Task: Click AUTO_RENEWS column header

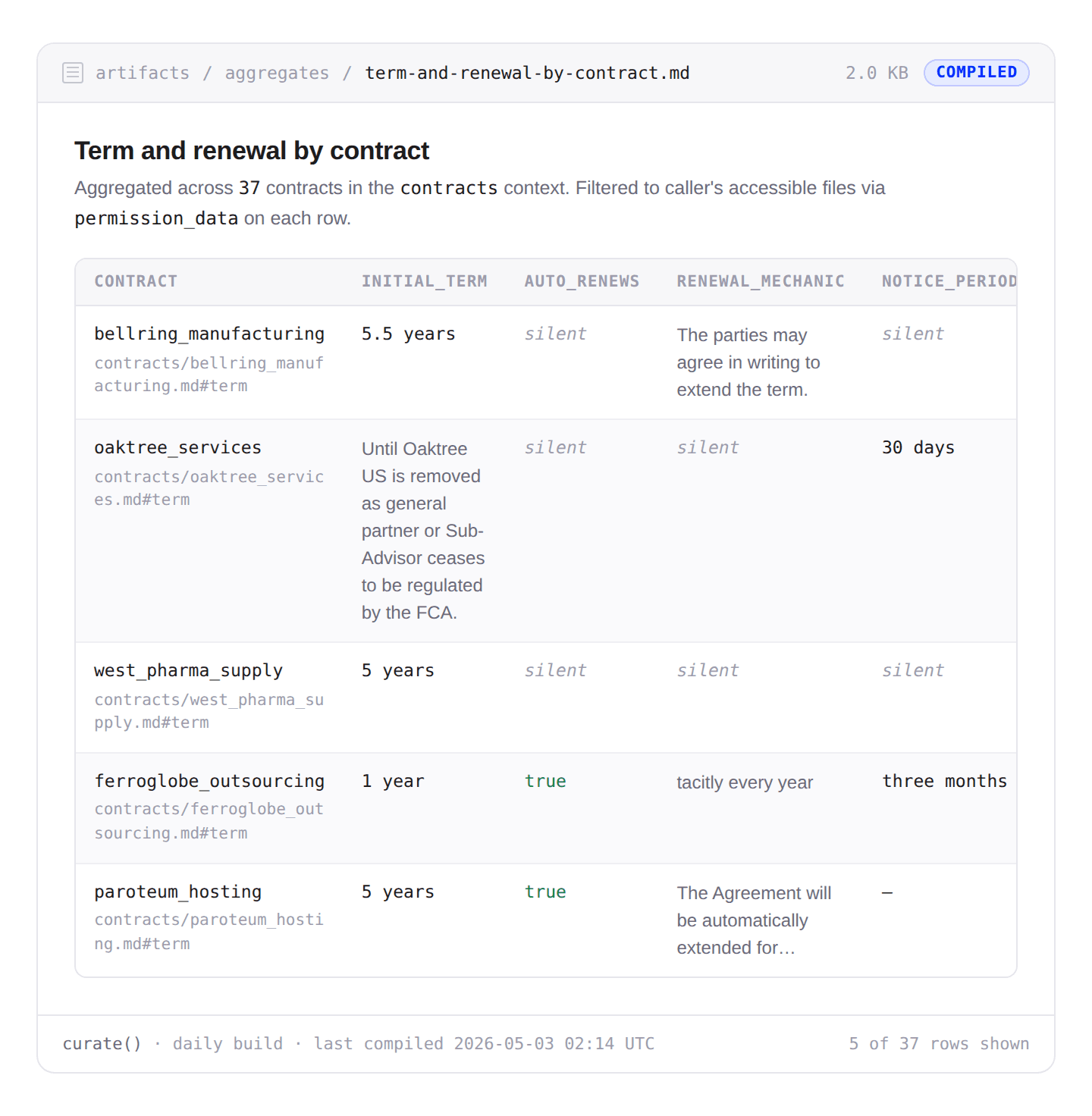Action: (x=582, y=281)
